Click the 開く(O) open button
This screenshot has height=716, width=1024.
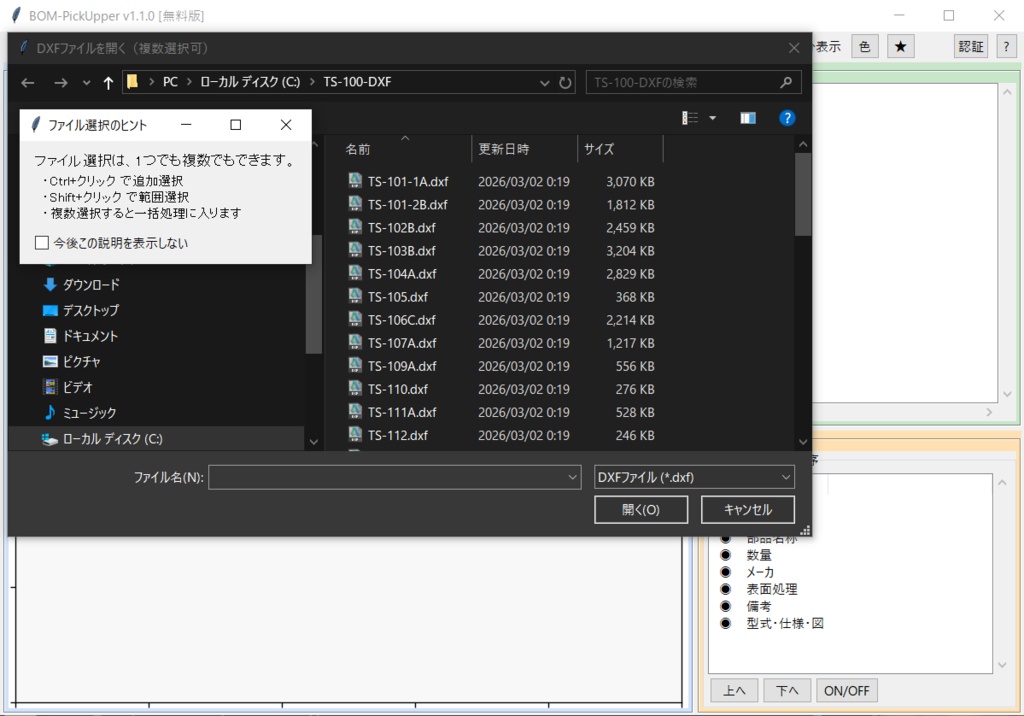(641, 510)
